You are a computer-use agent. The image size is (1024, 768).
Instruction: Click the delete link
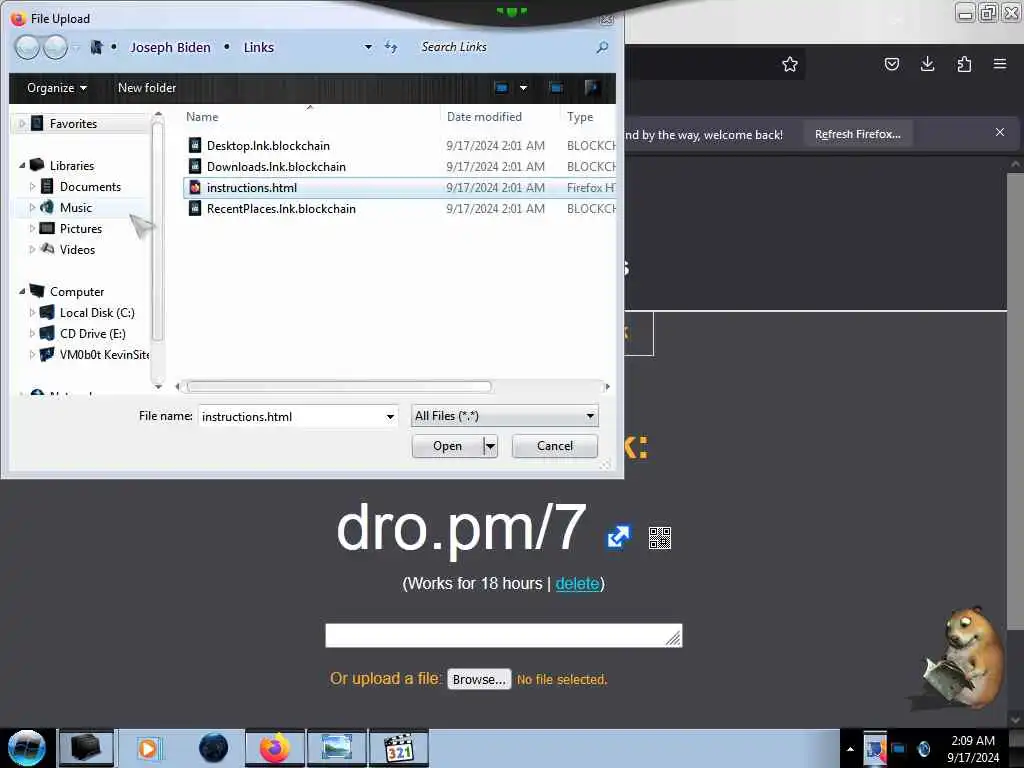[x=577, y=583]
